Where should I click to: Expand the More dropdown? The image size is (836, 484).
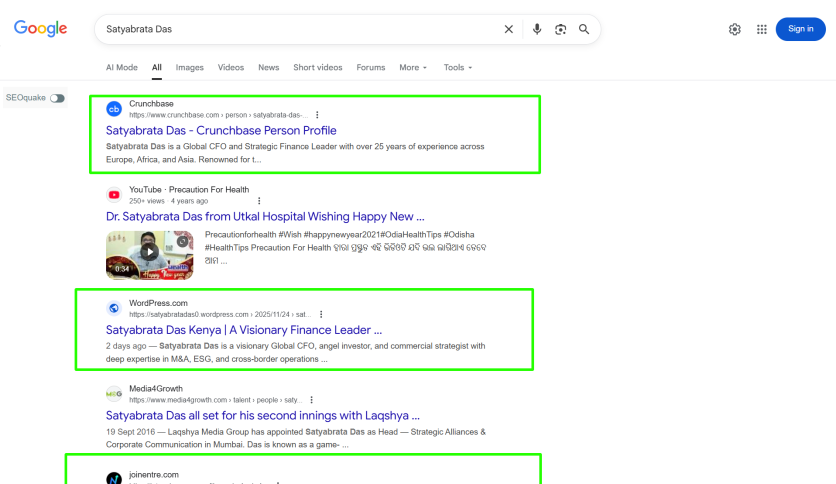coord(413,68)
